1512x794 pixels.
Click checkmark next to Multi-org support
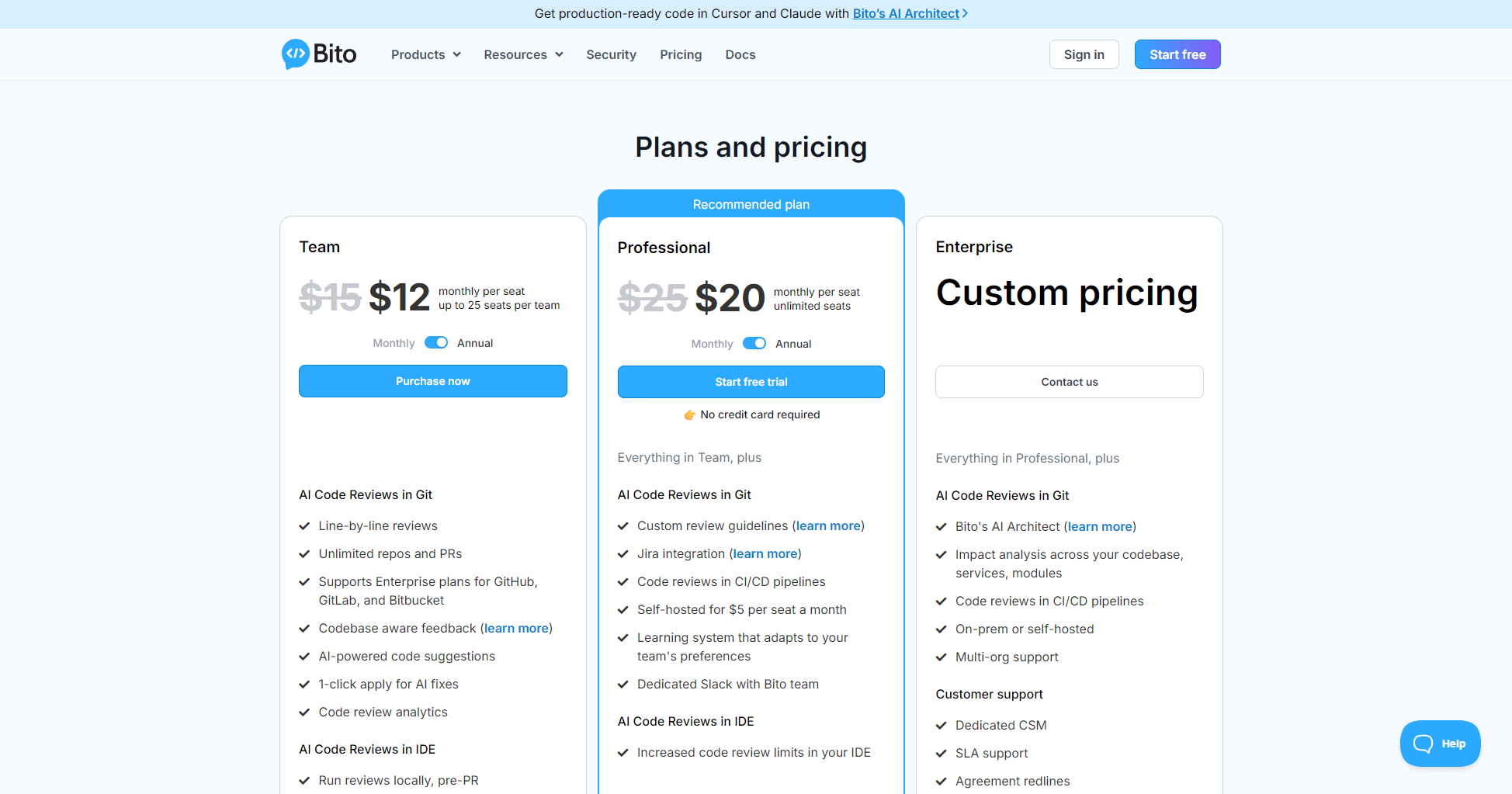tap(942, 657)
